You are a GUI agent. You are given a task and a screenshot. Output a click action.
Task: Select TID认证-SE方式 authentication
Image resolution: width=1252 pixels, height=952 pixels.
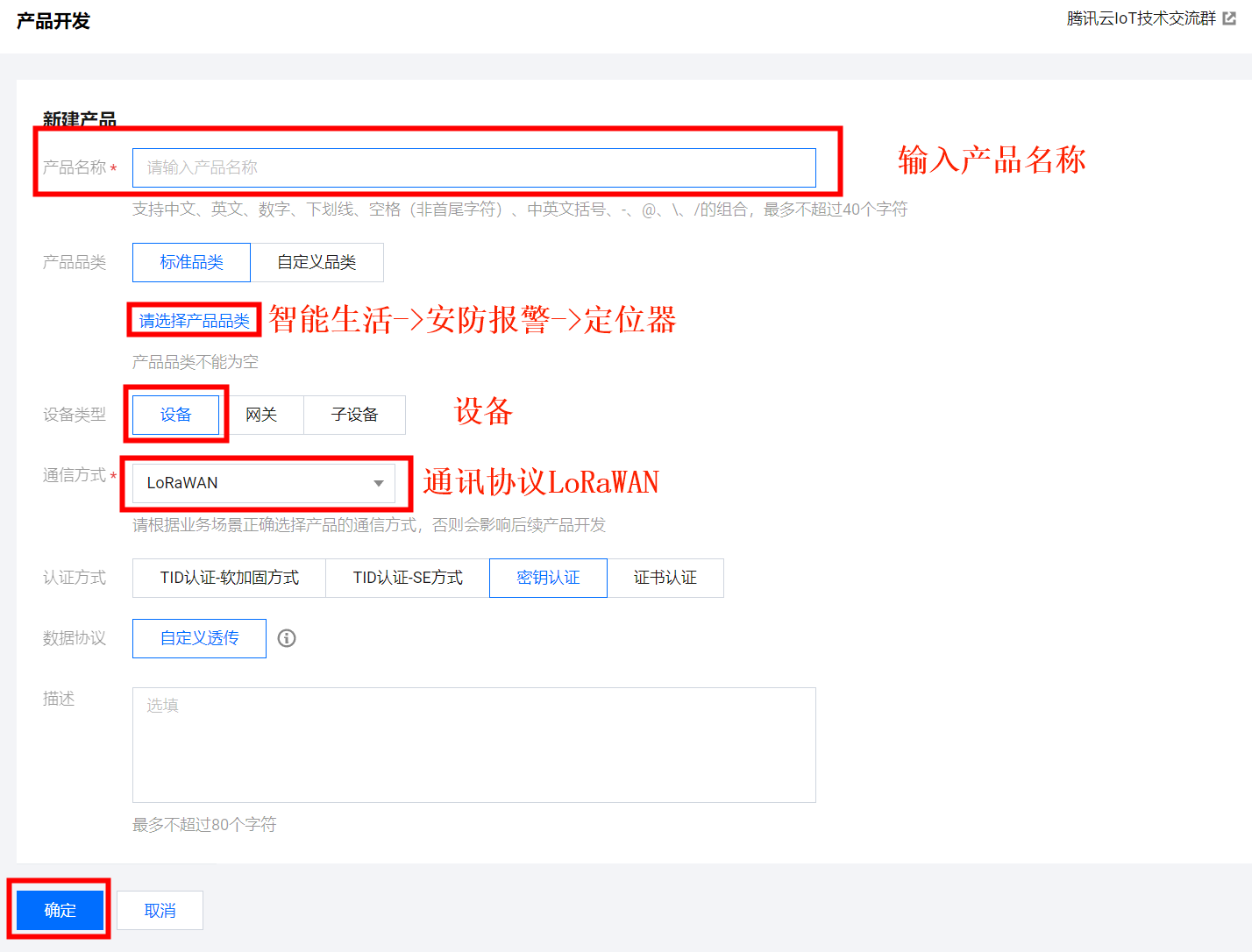coord(408,578)
